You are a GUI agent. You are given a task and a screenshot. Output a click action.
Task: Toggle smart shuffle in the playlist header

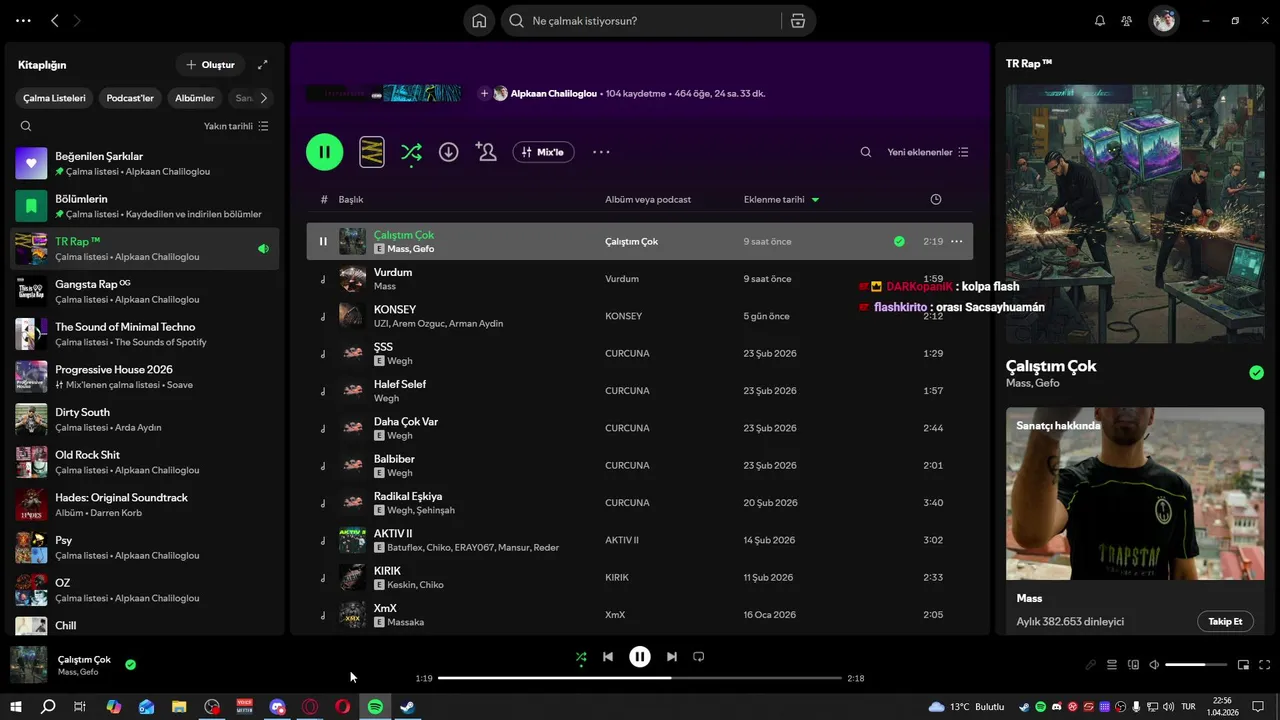point(411,152)
